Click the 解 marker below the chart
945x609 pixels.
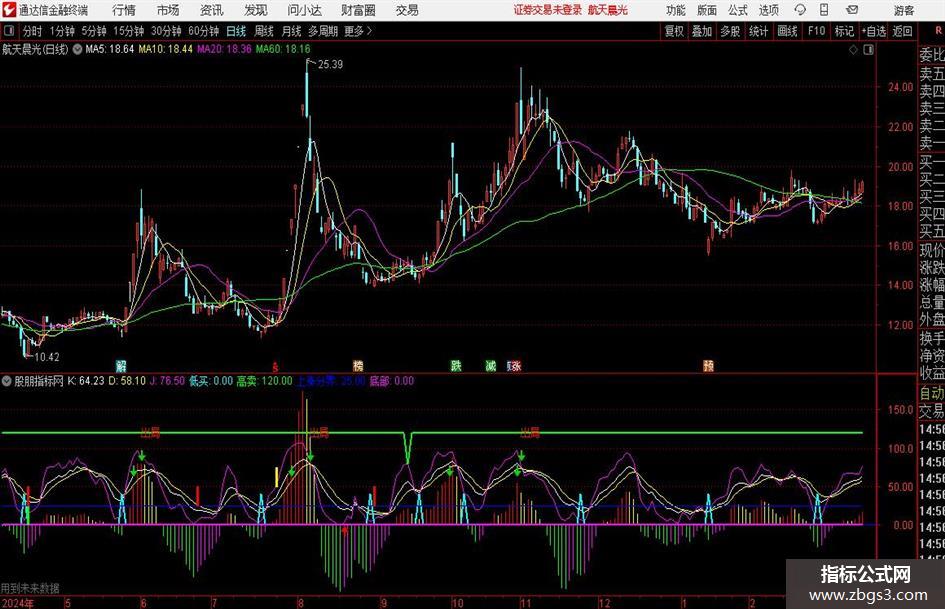tap(121, 365)
